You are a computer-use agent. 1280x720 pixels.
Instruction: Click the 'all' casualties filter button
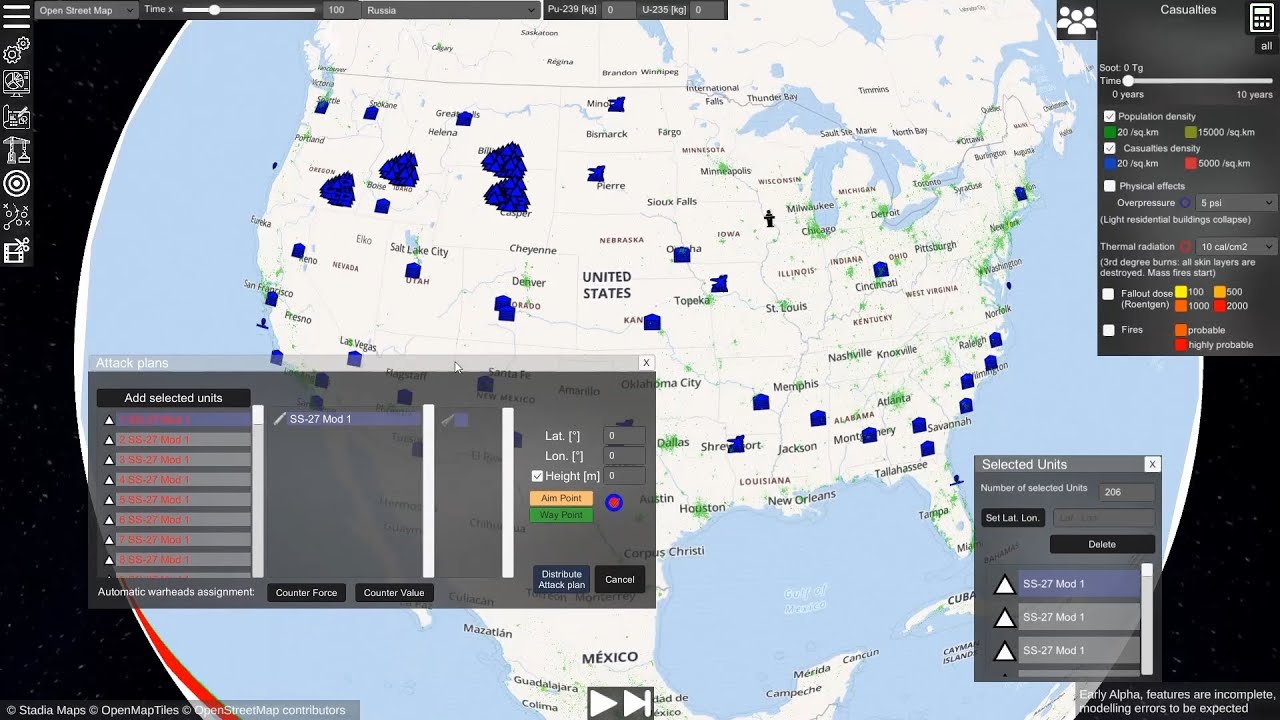[x=1266, y=46]
